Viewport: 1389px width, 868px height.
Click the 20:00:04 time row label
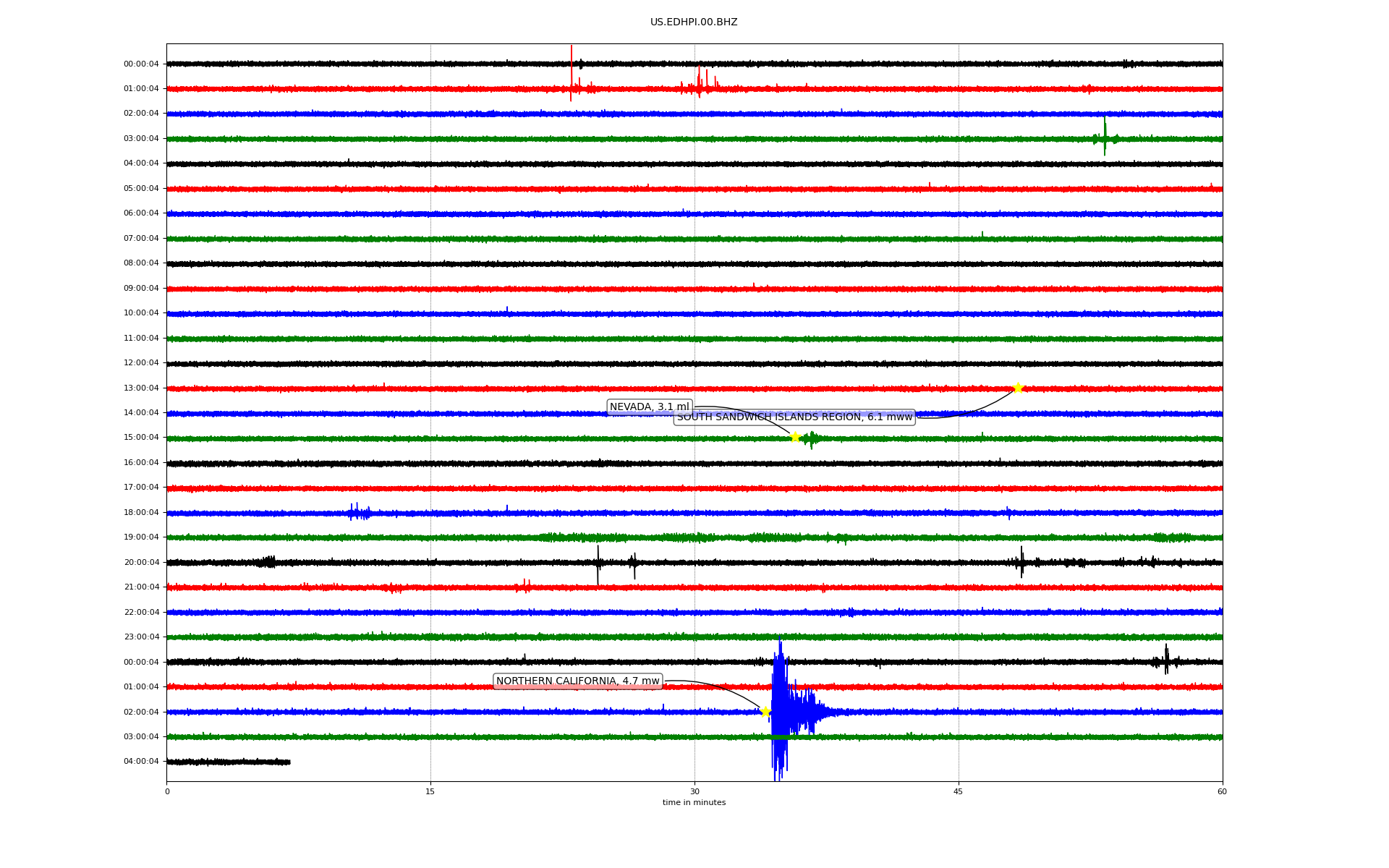[x=141, y=563]
